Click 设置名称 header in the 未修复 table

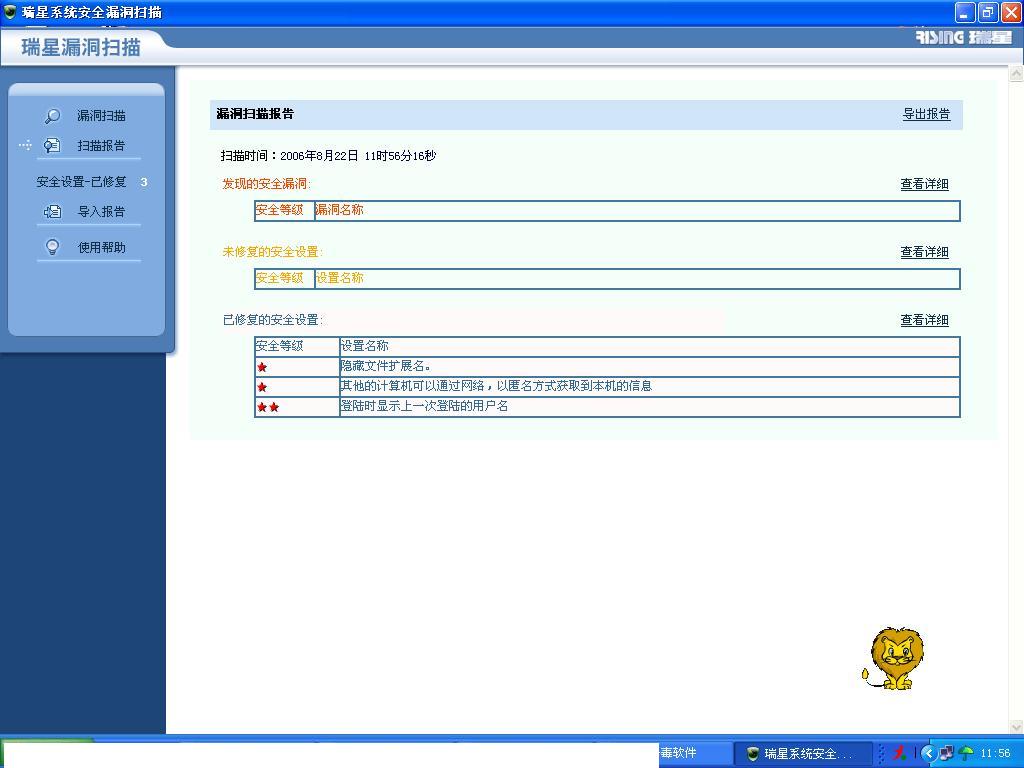[340, 278]
